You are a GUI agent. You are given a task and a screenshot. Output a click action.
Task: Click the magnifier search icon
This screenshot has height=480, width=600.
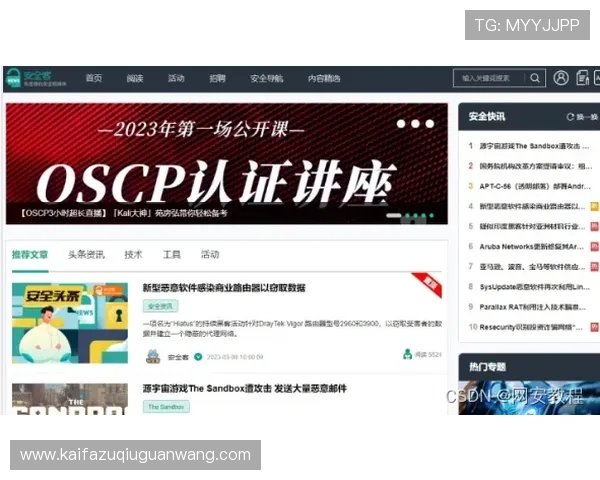[x=535, y=78]
